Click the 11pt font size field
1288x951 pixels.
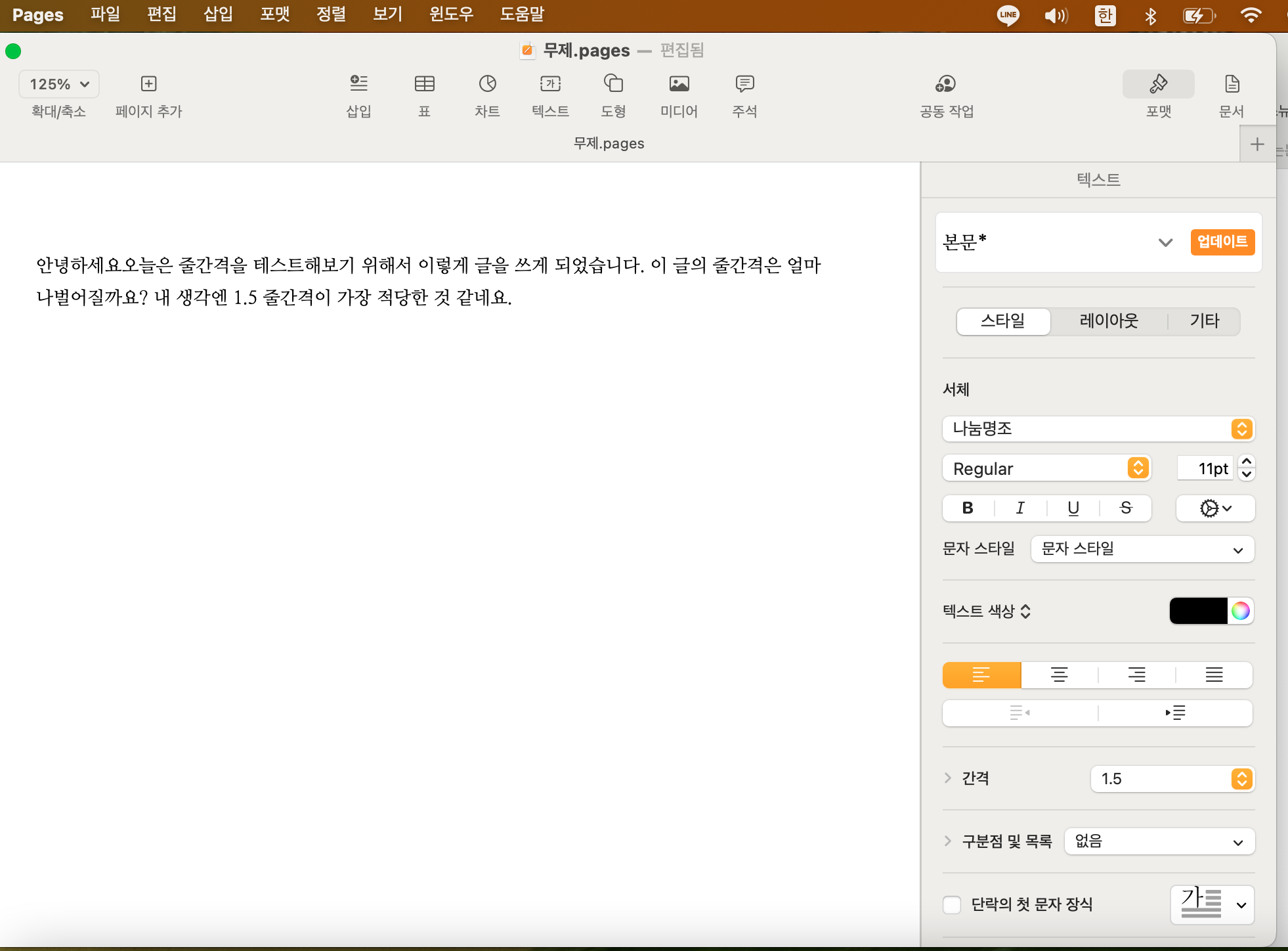pos(1205,468)
